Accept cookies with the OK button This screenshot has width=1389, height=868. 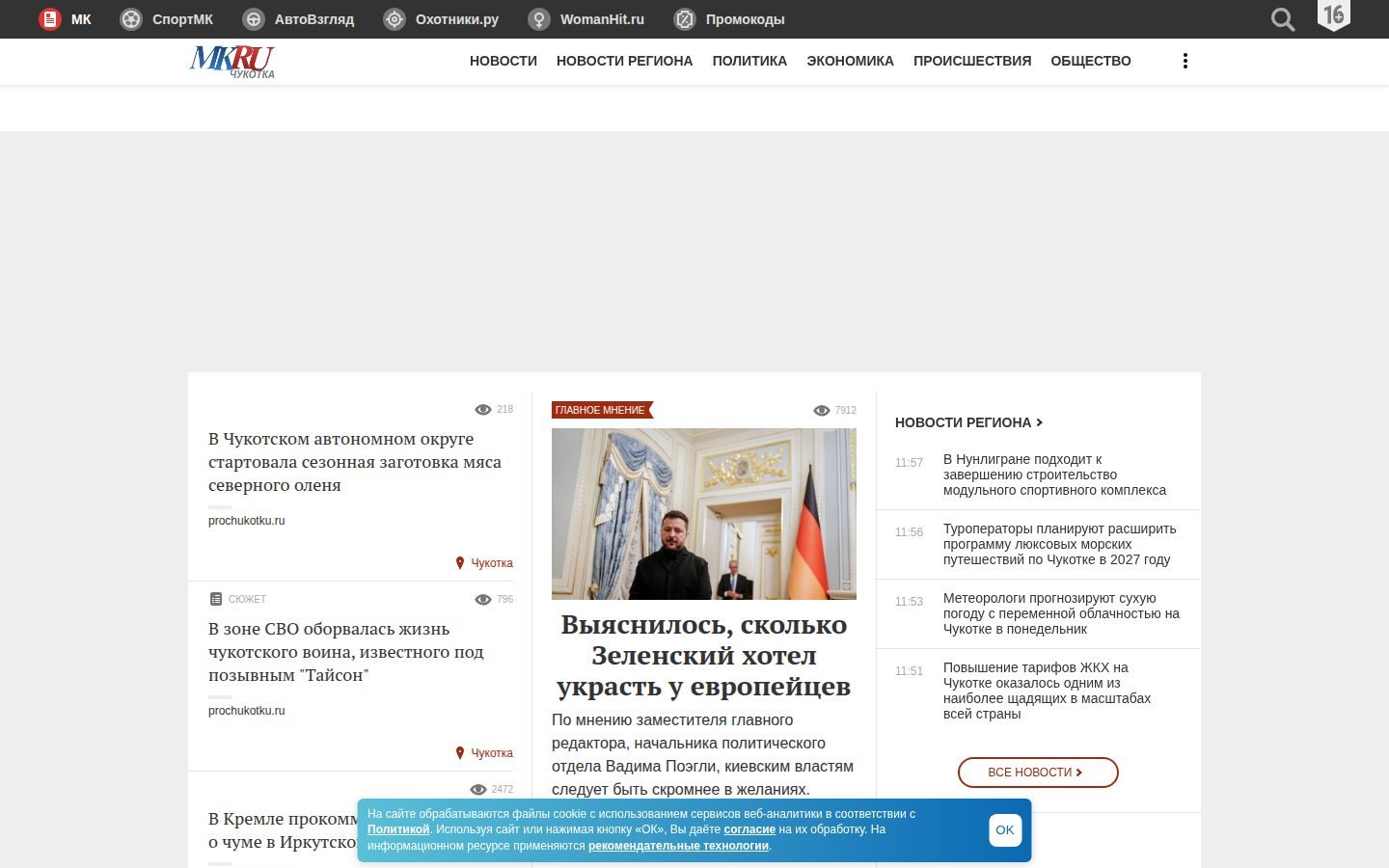pyautogui.click(x=1005, y=830)
